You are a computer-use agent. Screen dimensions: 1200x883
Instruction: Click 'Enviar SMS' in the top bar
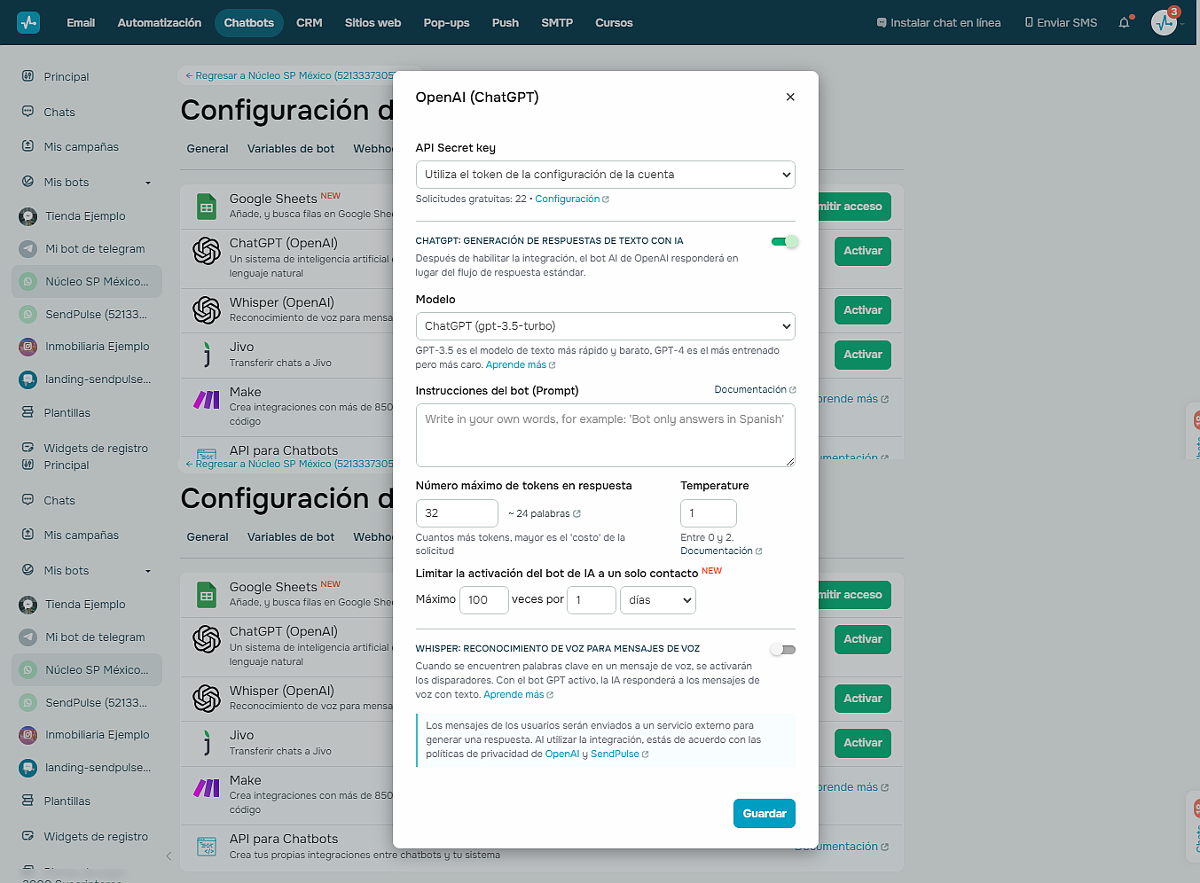point(1061,22)
